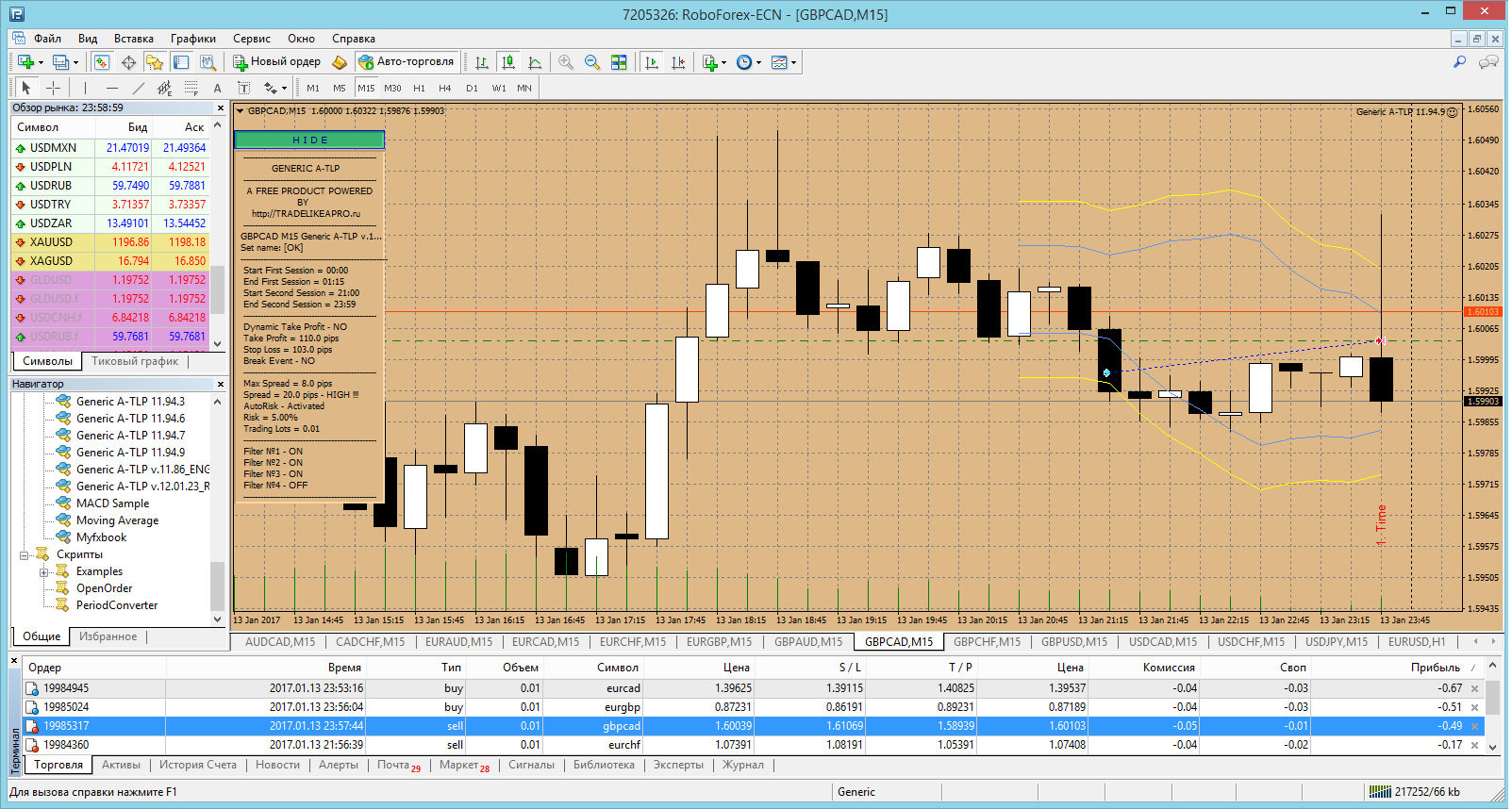Draw a horizontal line on chart
Screen dimensions: 1512x809
point(112,88)
